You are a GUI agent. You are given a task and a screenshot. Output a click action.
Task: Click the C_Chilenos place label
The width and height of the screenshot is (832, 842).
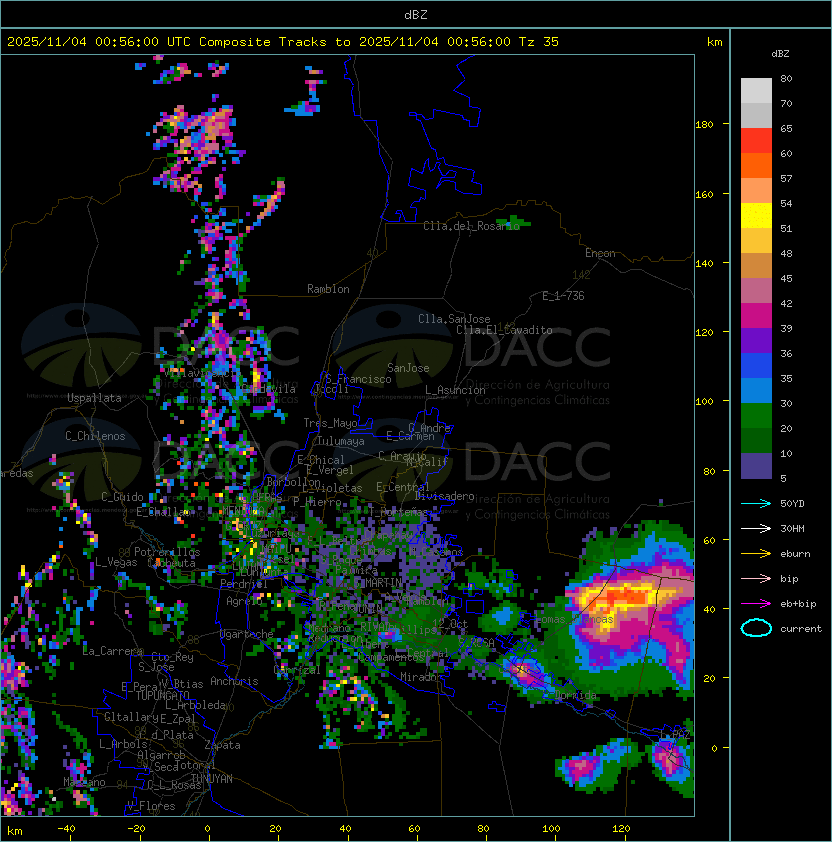(95, 436)
